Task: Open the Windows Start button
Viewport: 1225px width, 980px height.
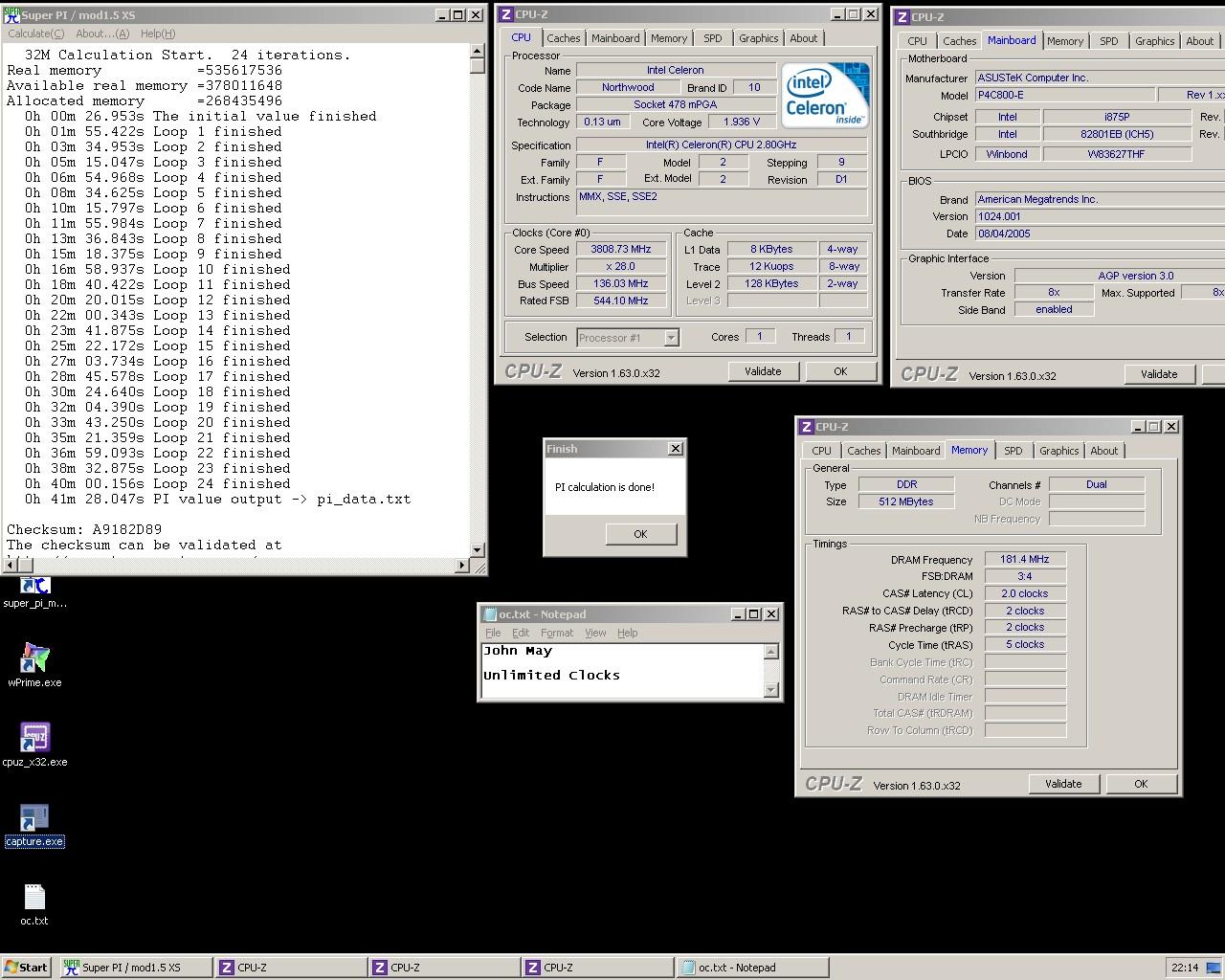Action: pos(26,968)
